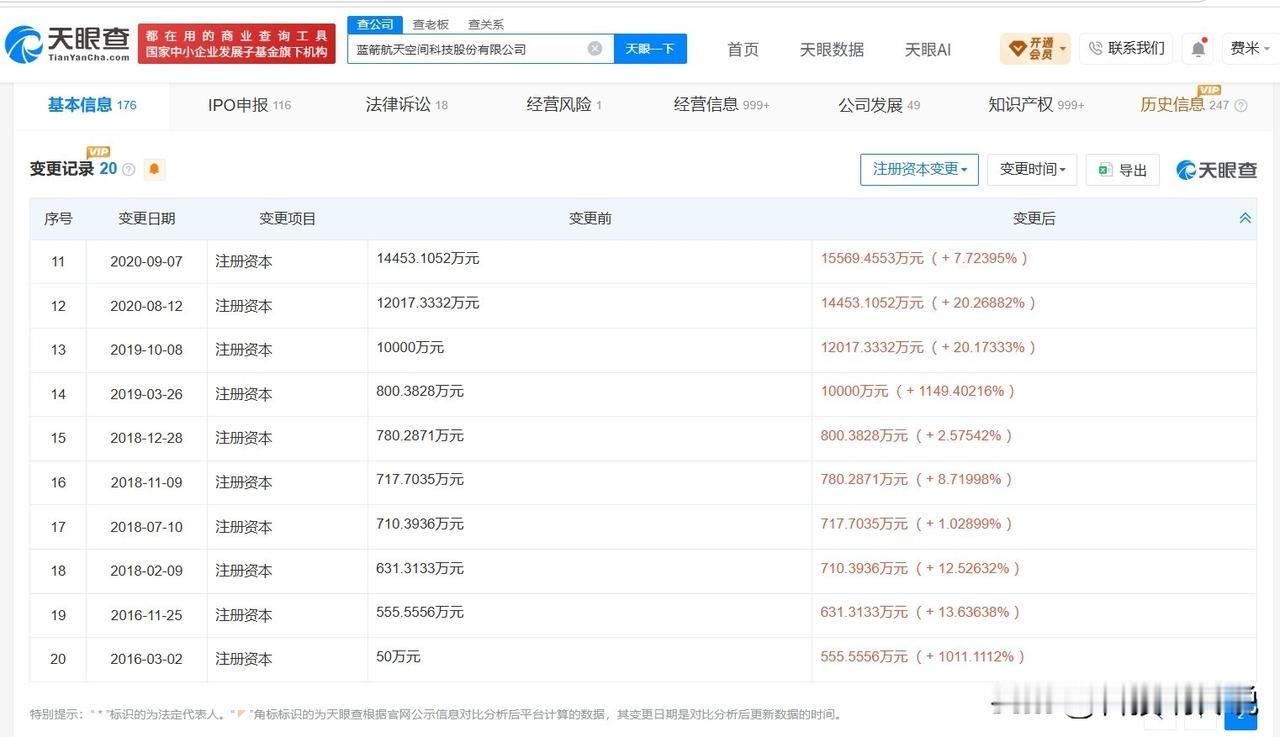The height and width of the screenshot is (737, 1280).
Task: Click the red 都在用的商业查询工具 banner
Action: click(x=237, y=43)
